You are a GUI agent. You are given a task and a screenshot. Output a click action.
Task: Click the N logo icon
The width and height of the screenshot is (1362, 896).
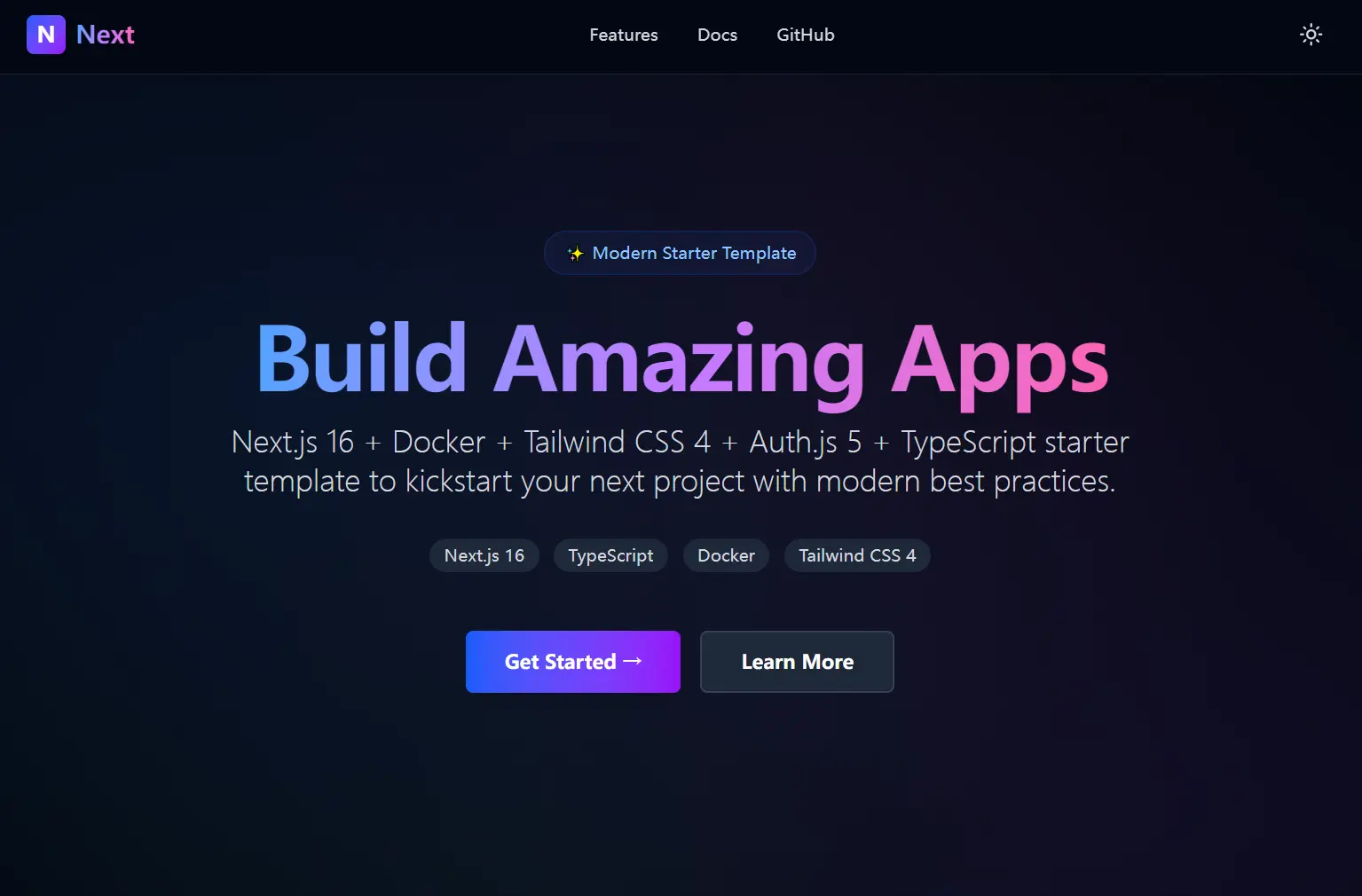[46, 35]
